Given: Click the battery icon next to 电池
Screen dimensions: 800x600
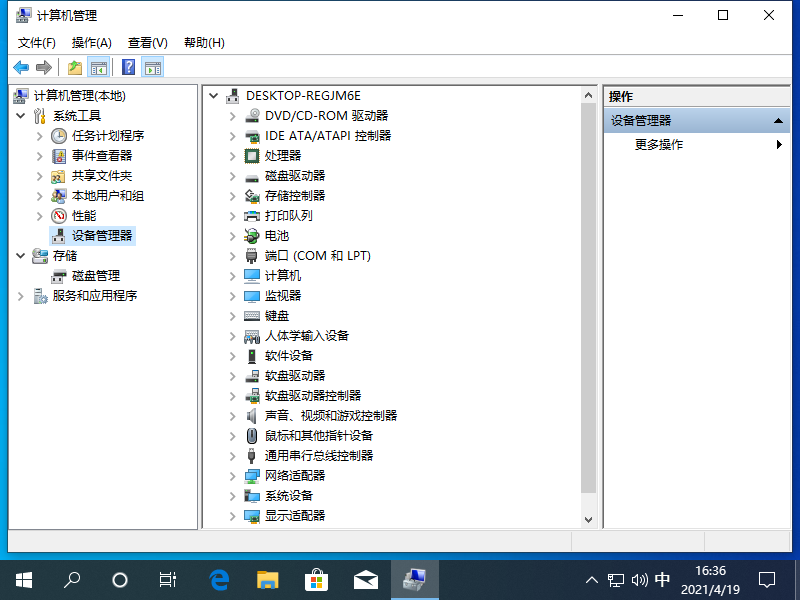Looking at the screenshot, I should (252, 236).
